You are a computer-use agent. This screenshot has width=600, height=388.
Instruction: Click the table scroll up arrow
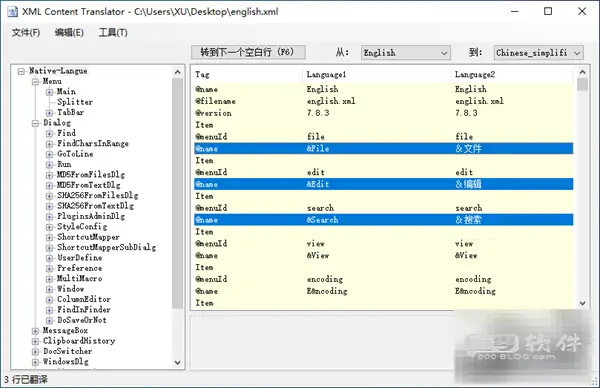click(582, 72)
